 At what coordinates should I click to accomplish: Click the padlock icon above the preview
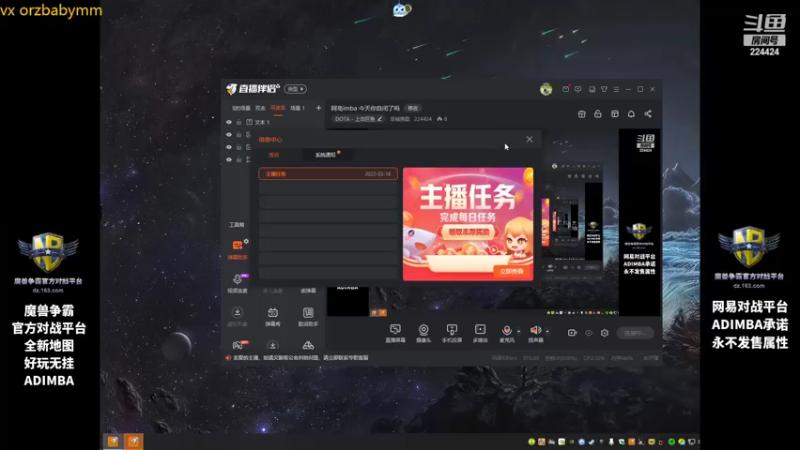pos(598,114)
